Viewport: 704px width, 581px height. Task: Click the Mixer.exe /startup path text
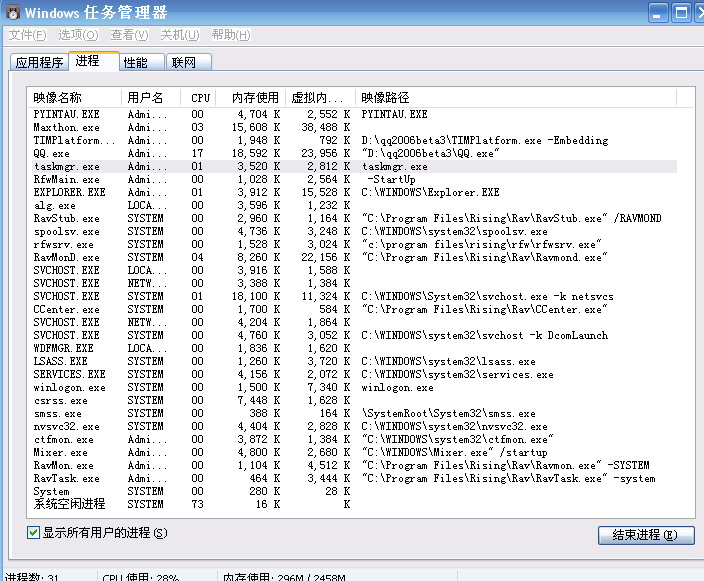(454, 453)
